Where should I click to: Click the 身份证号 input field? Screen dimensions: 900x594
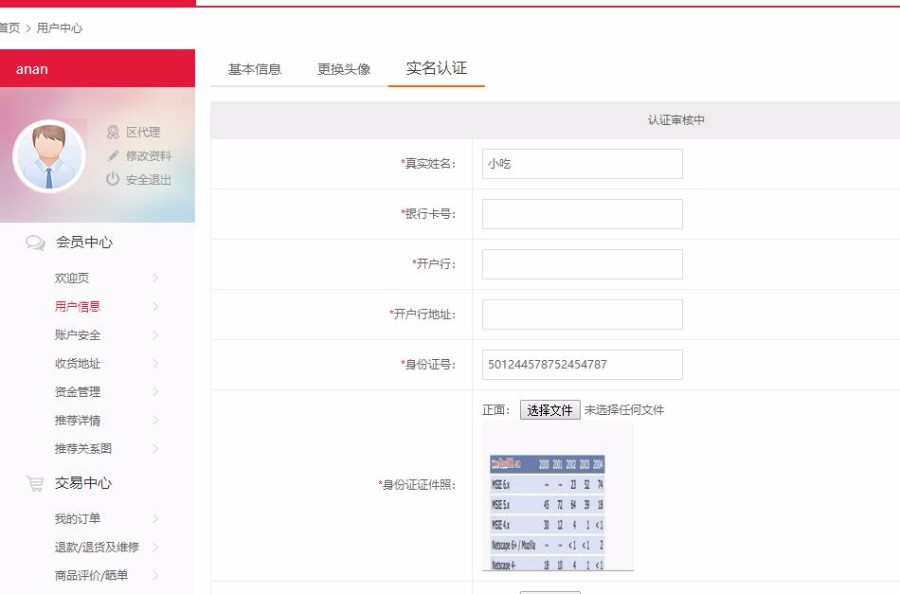coord(582,364)
